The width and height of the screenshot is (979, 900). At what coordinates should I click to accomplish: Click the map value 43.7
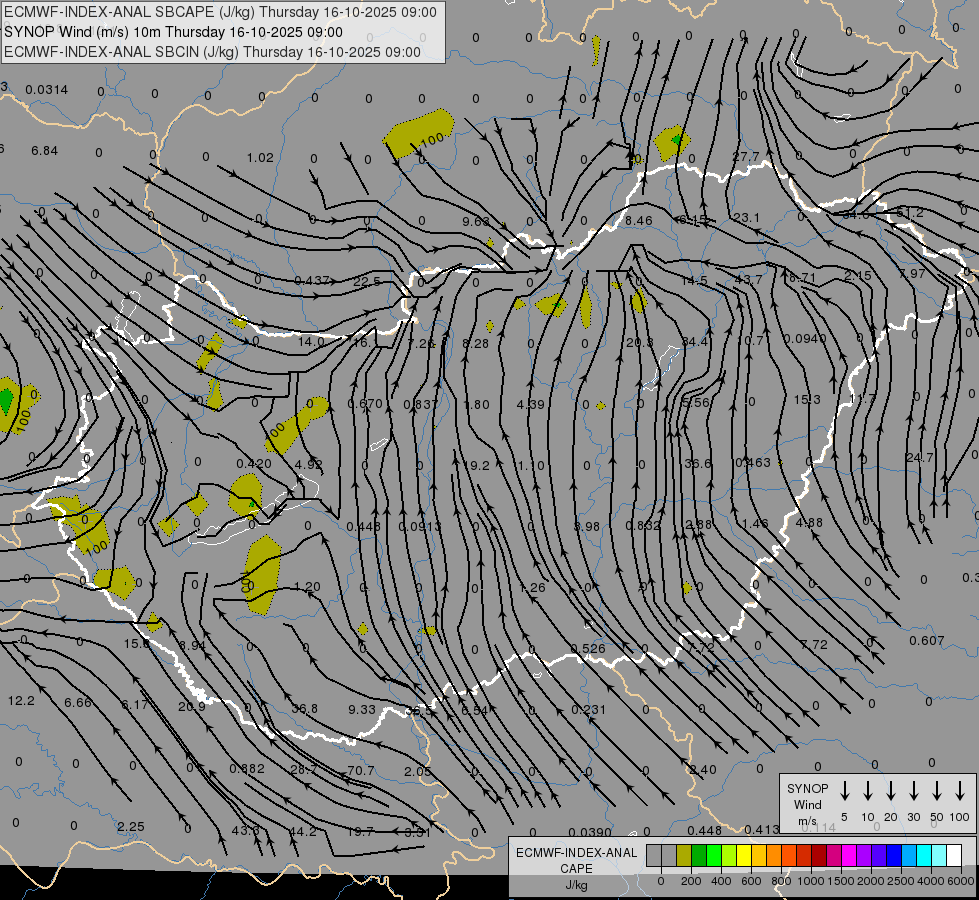pos(748,279)
